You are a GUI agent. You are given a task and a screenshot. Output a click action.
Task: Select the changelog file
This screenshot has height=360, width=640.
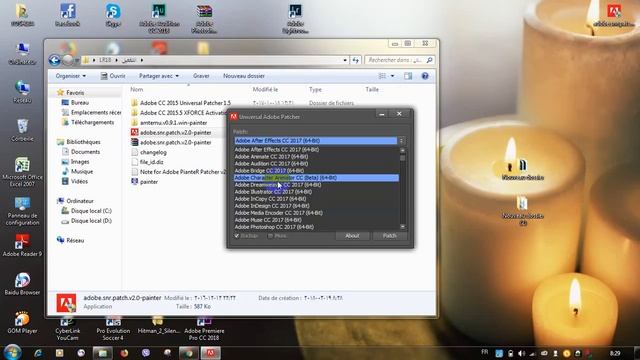[153, 152]
